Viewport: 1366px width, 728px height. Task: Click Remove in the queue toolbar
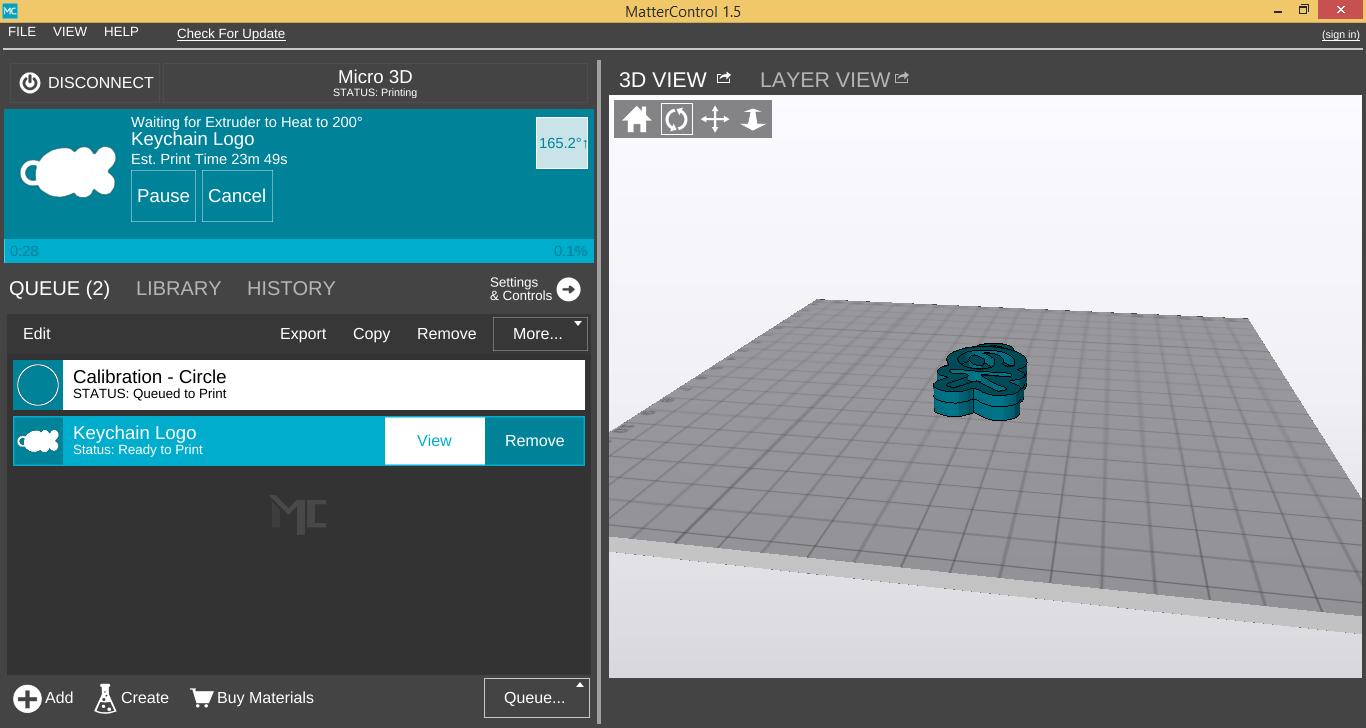click(x=446, y=334)
